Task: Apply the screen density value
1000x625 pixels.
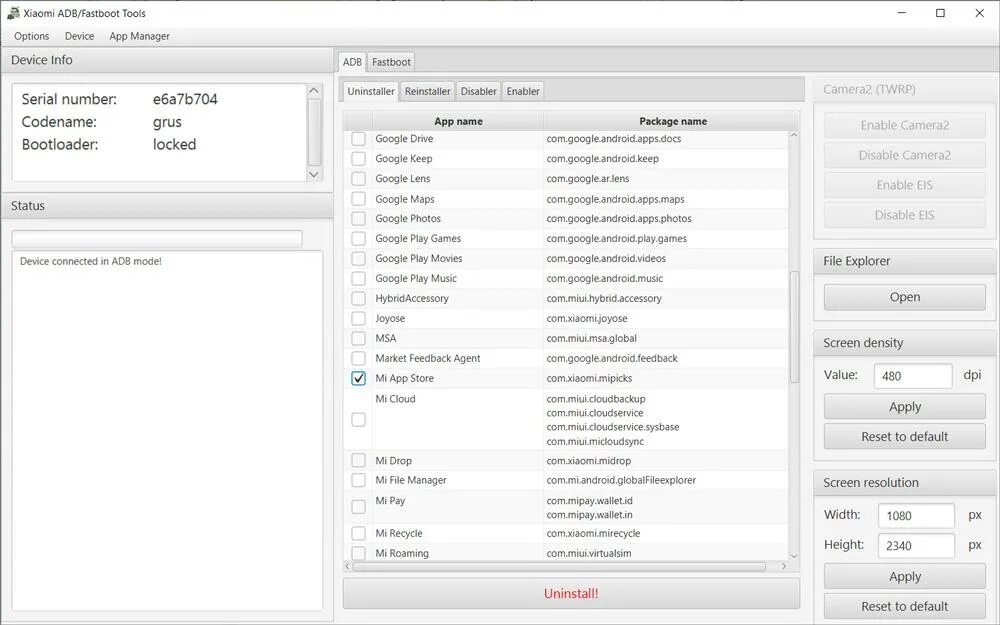Action: tap(904, 407)
